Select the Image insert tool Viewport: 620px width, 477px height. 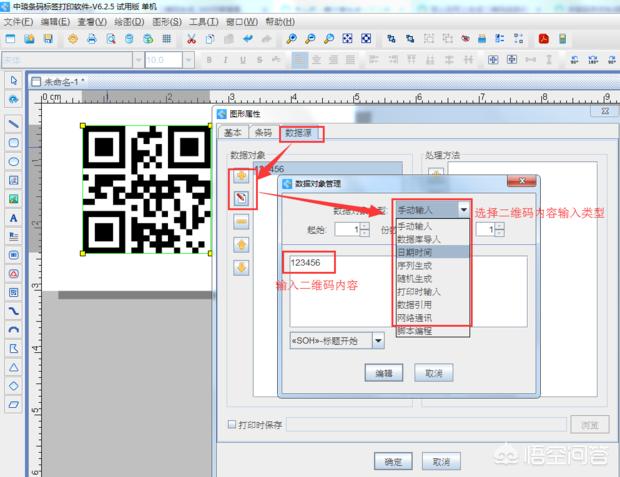[14, 199]
